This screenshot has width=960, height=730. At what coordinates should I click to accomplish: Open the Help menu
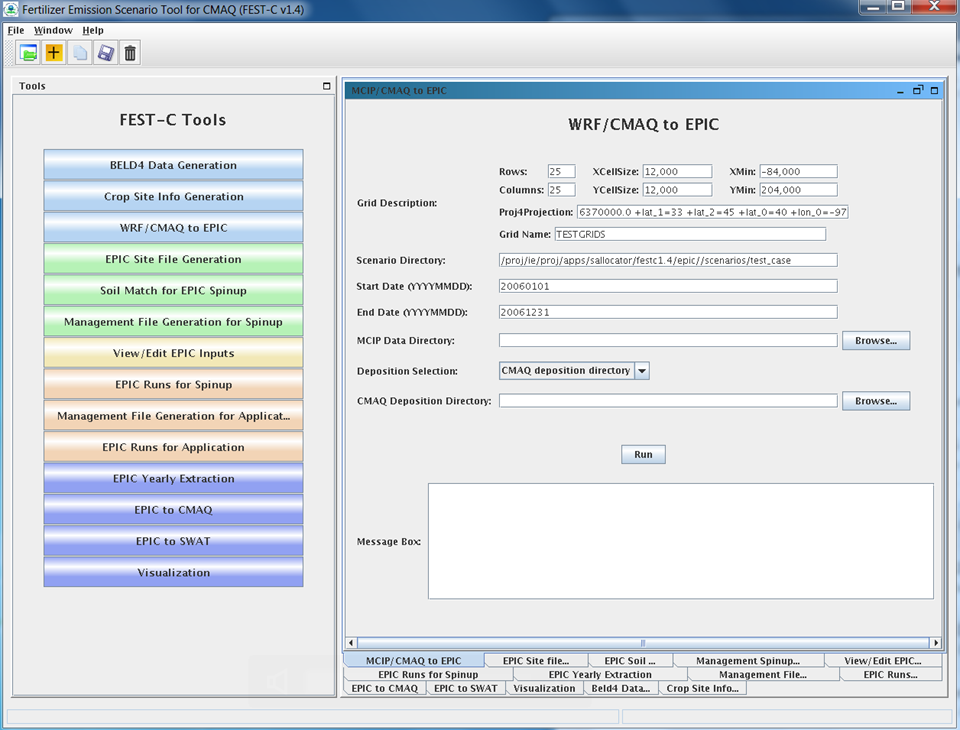click(93, 30)
